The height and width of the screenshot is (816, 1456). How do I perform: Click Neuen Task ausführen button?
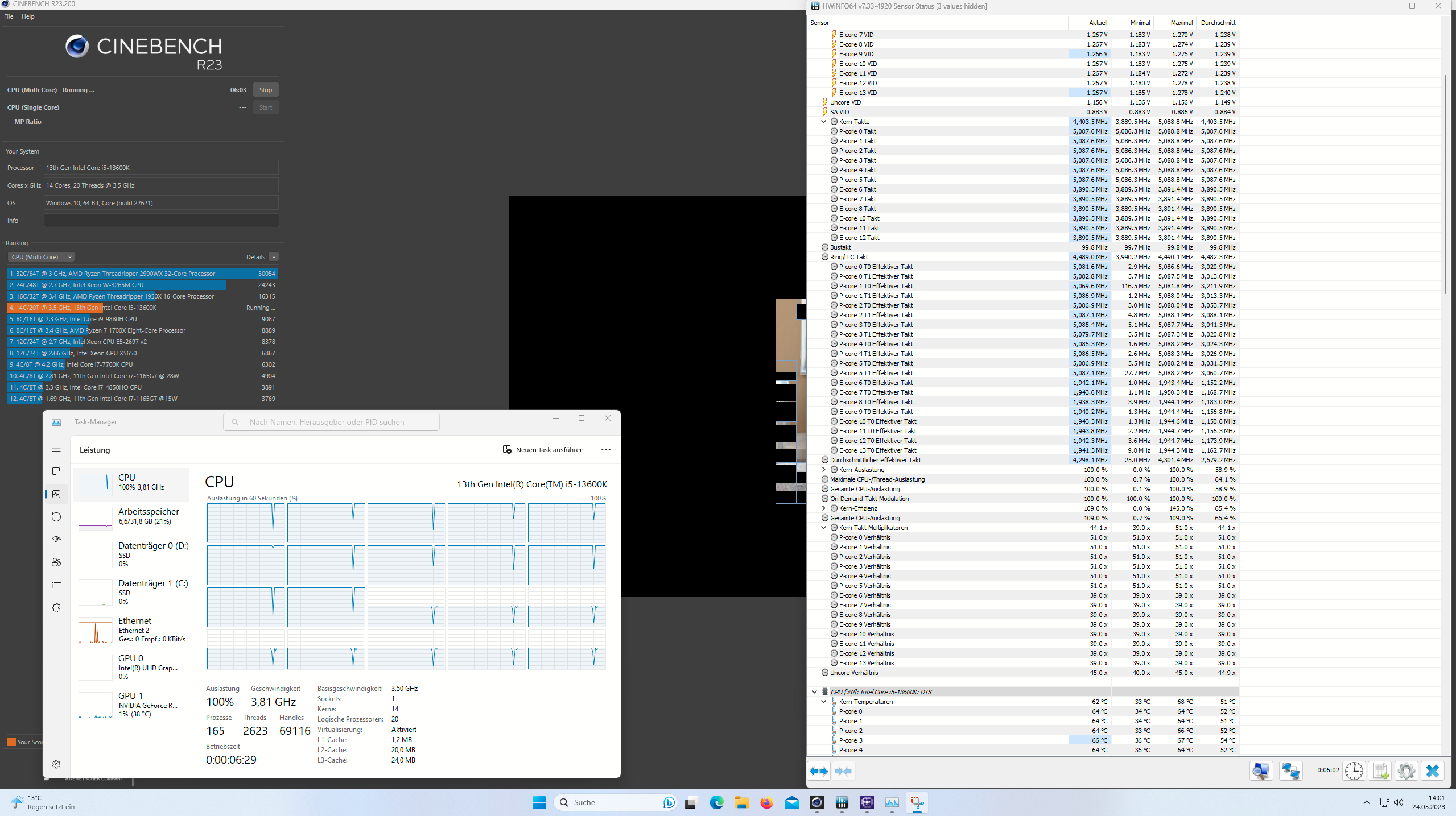pyautogui.click(x=543, y=450)
